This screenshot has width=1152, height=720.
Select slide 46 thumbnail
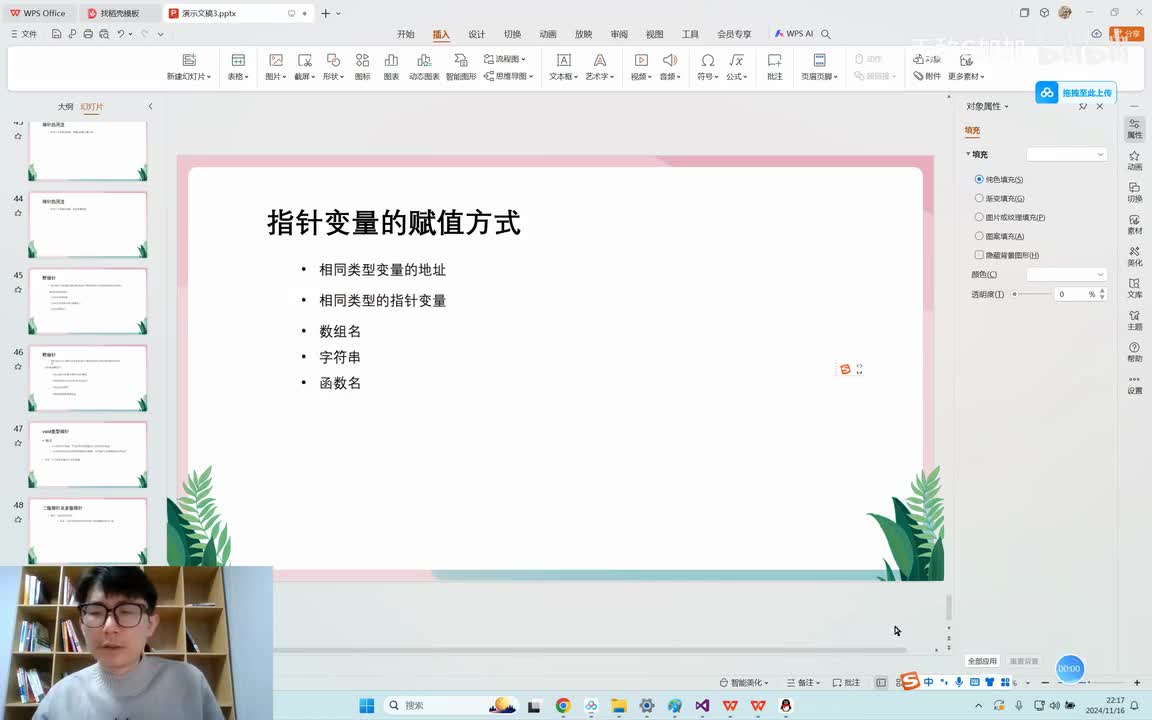87,378
